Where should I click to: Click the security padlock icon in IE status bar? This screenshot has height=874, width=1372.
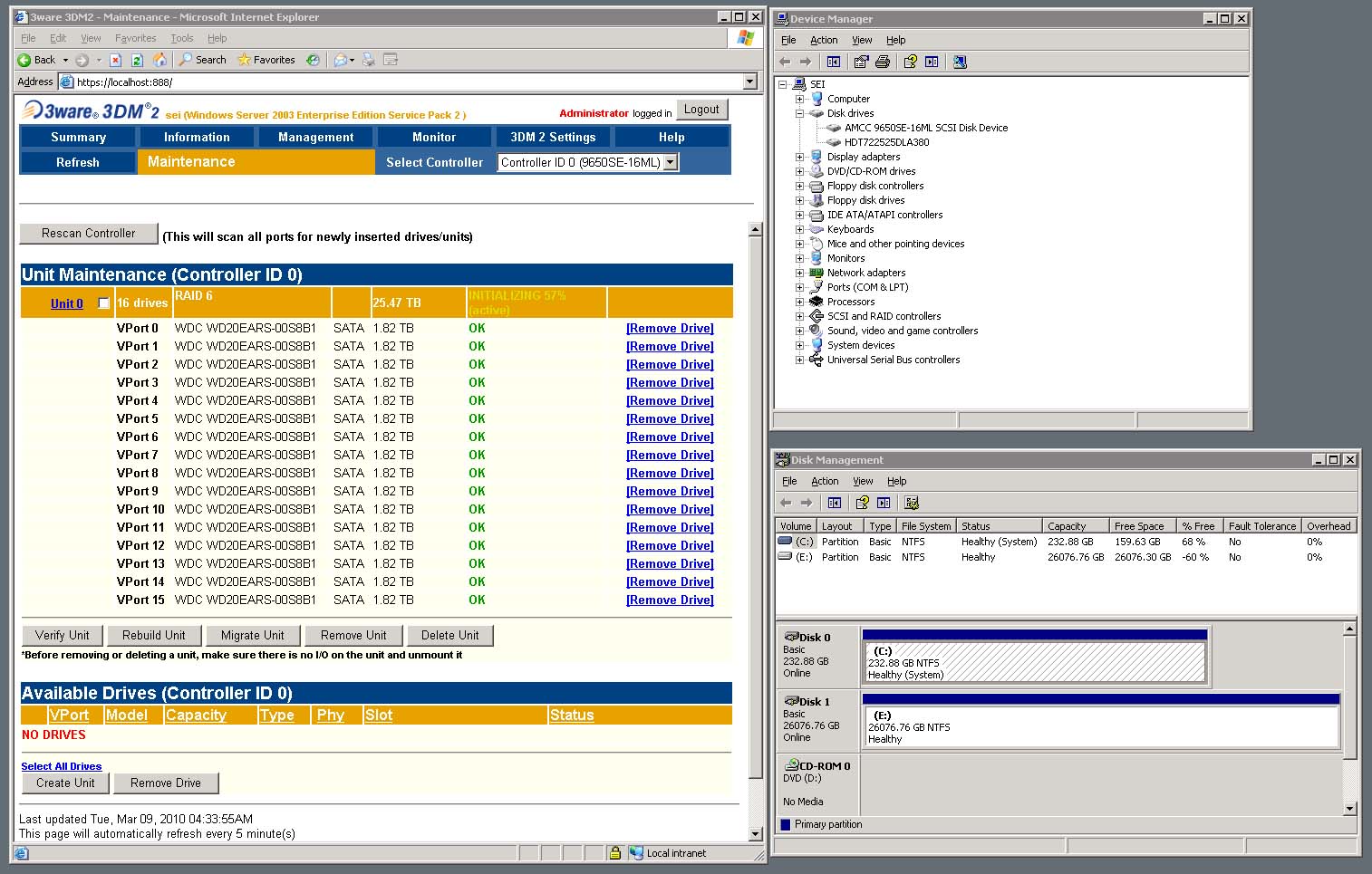pyautogui.click(x=615, y=853)
